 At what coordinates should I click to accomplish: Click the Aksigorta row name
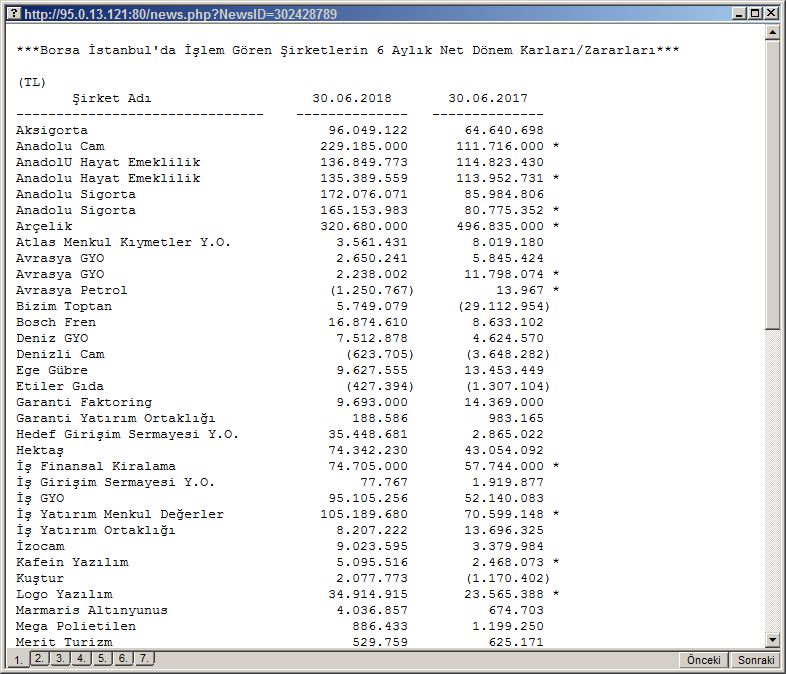click(52, 130)
